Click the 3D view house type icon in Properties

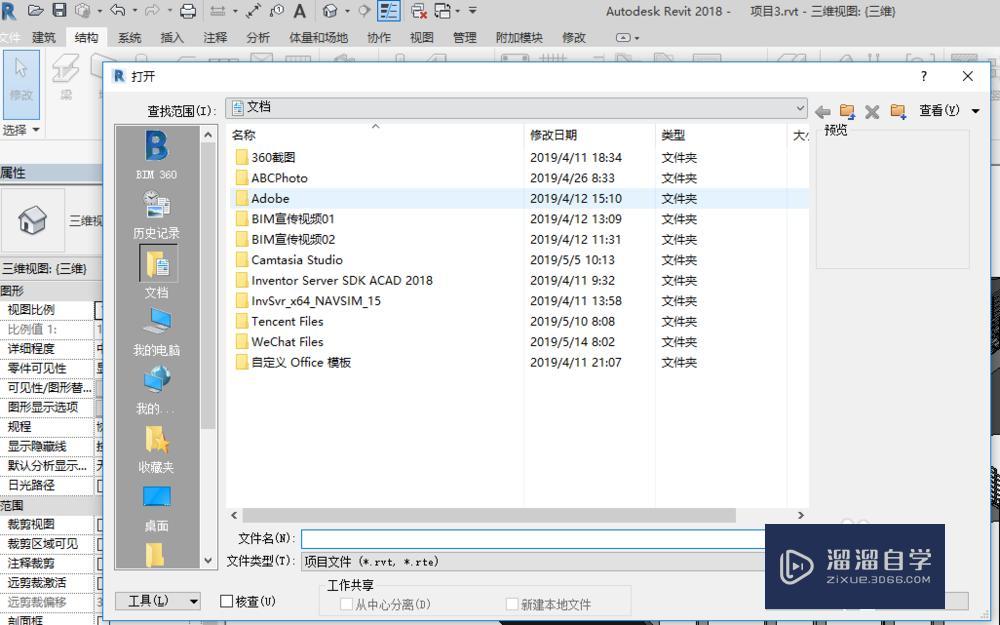[x=33, y=220]
